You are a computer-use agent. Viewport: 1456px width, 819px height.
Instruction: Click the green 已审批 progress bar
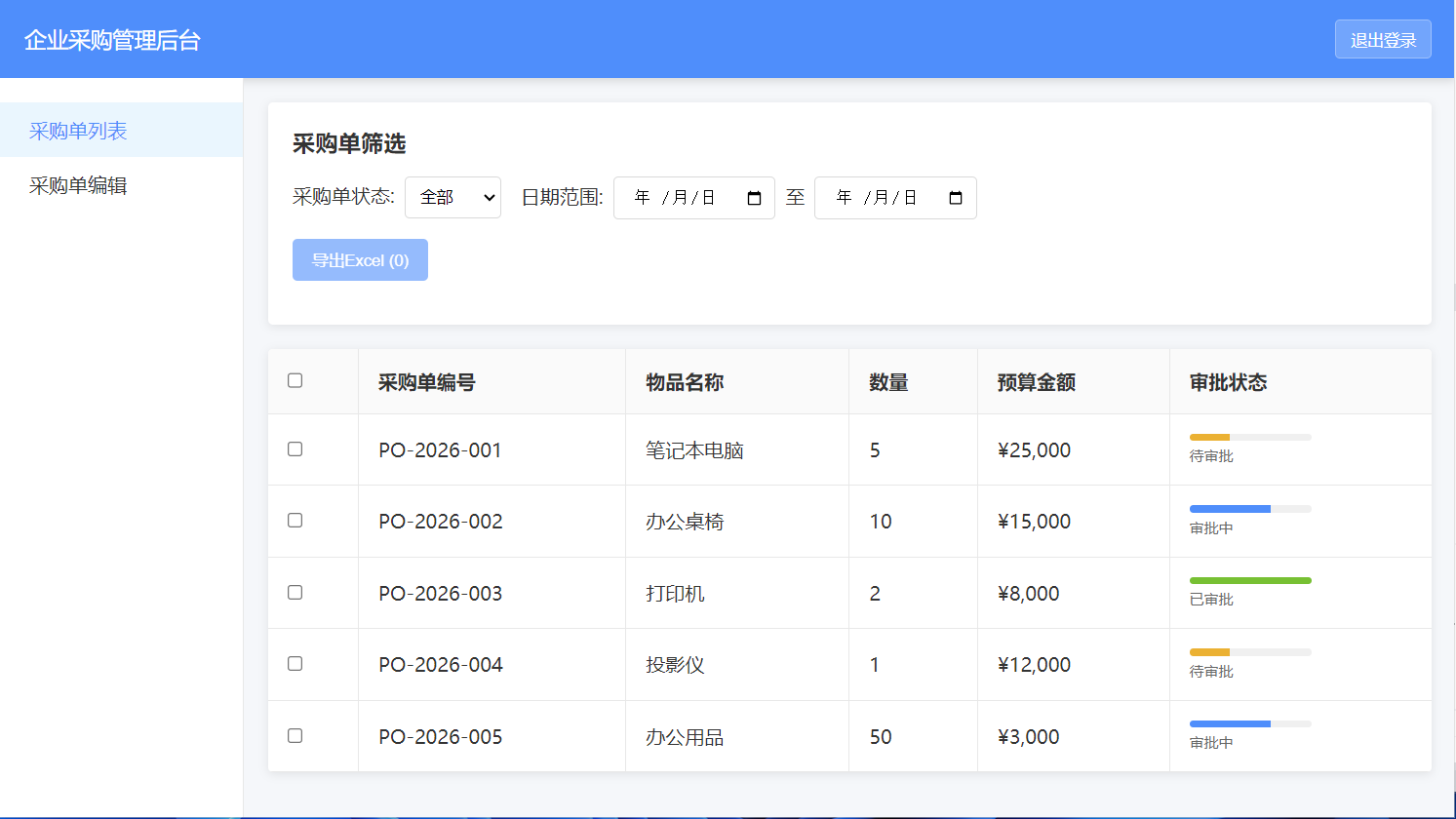[x=1249, y=580]
